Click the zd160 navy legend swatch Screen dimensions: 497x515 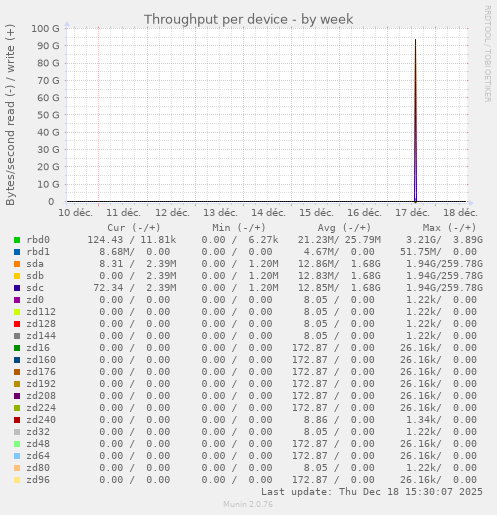click(17, 360)
